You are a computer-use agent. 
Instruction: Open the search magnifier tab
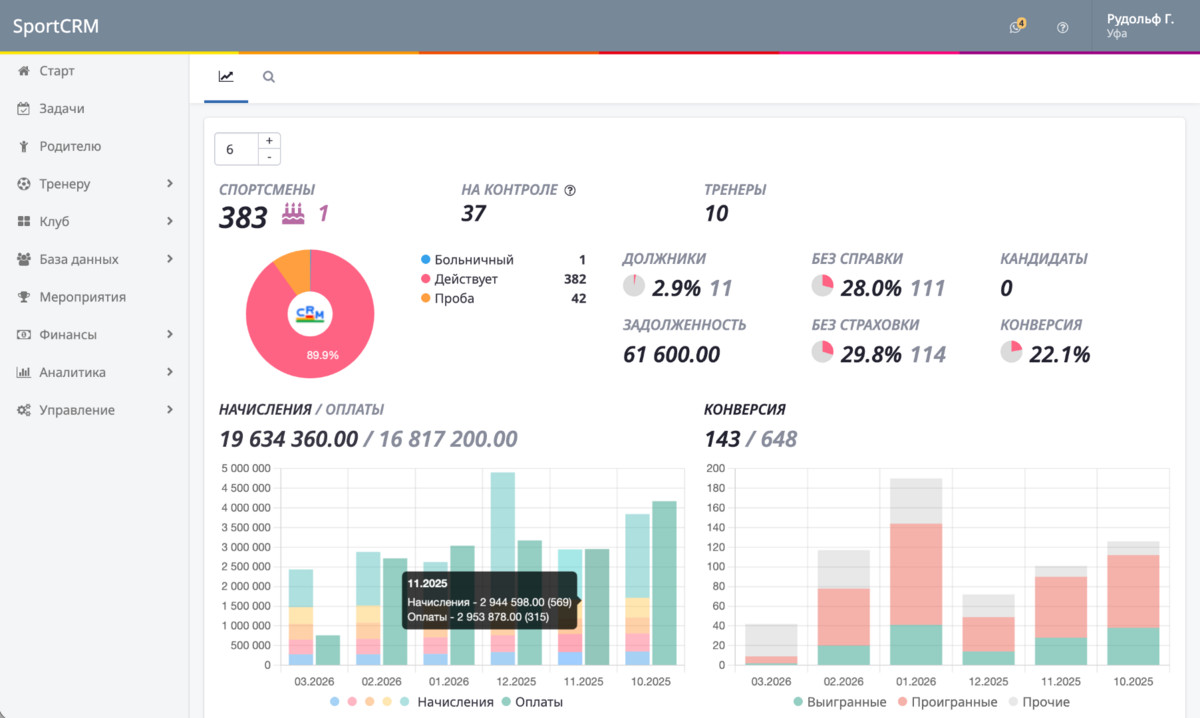269,77
